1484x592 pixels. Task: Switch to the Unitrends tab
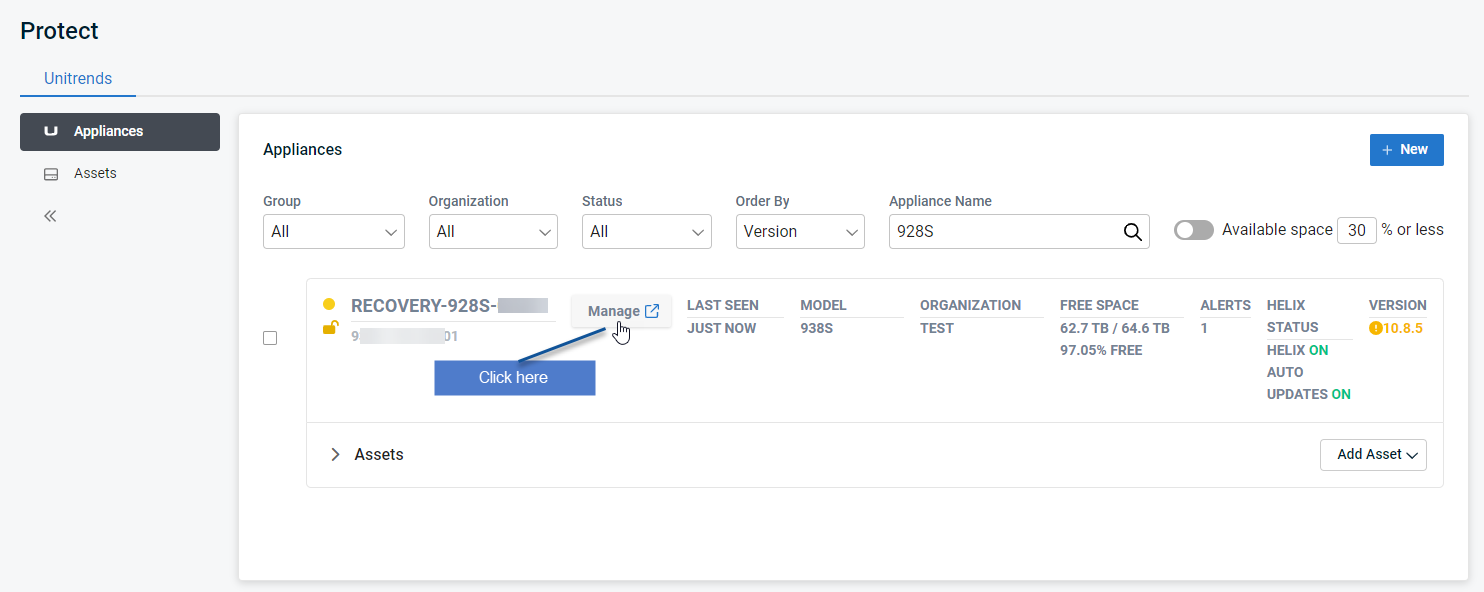[78, 78]
